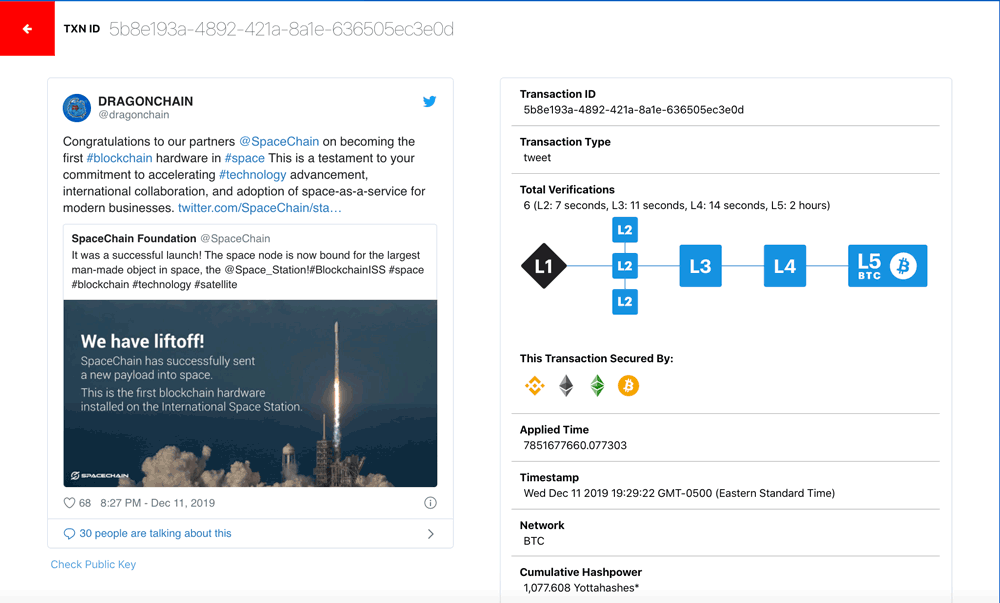1000x603 pixels.
Task: Open Check Public Key link
Action: (x=93, y=564)
